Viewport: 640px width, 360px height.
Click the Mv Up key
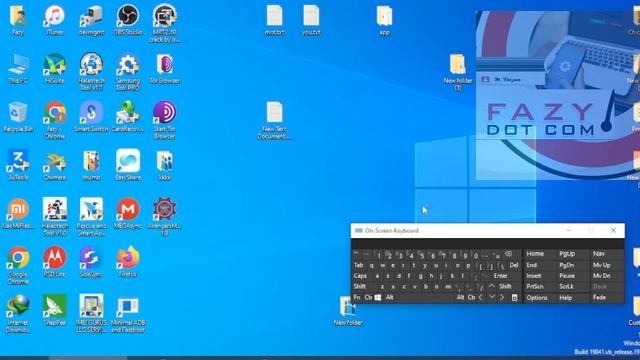click(602, 265)
